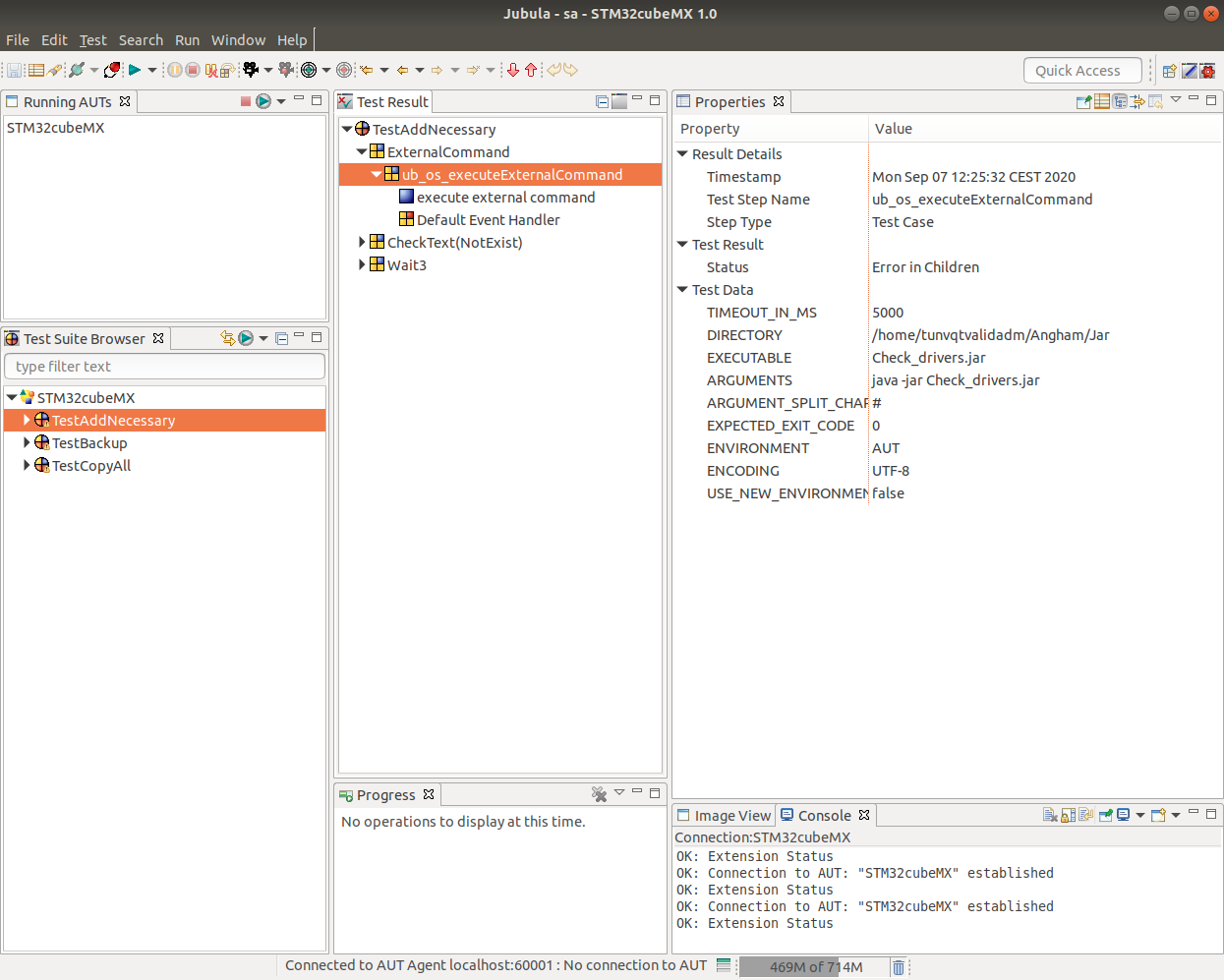Stop the running AUT with the red square
The width and height of the screenshot is (1224, 980).
(246, 101)
